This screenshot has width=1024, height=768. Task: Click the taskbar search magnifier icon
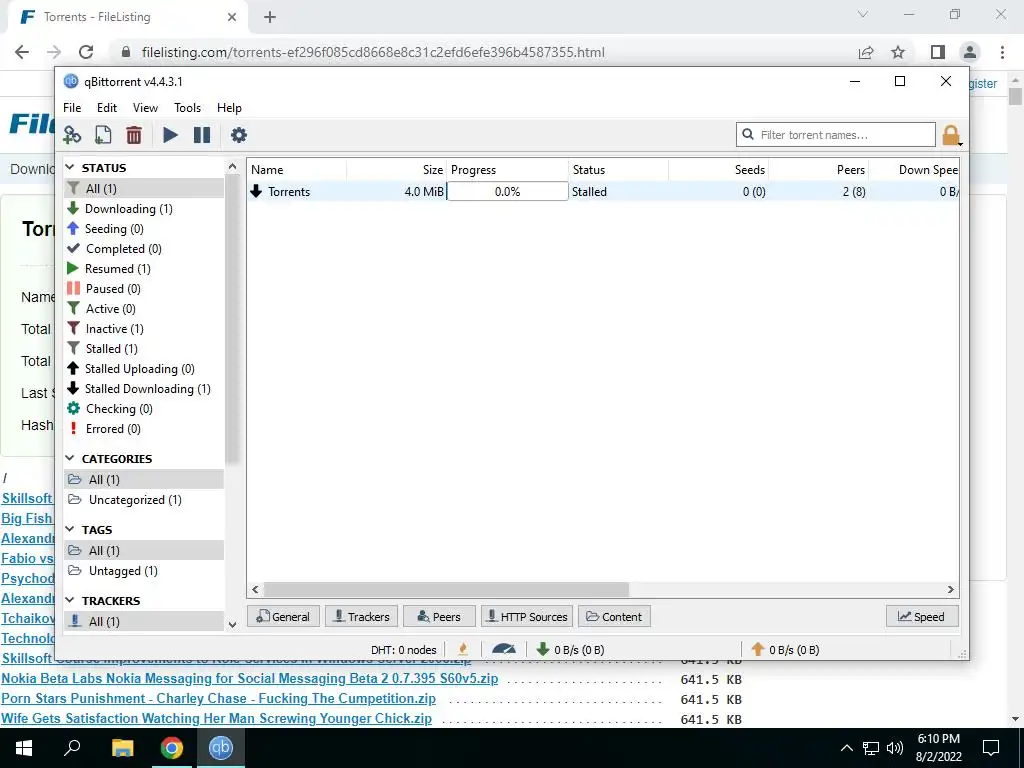(x=72, y=748)
